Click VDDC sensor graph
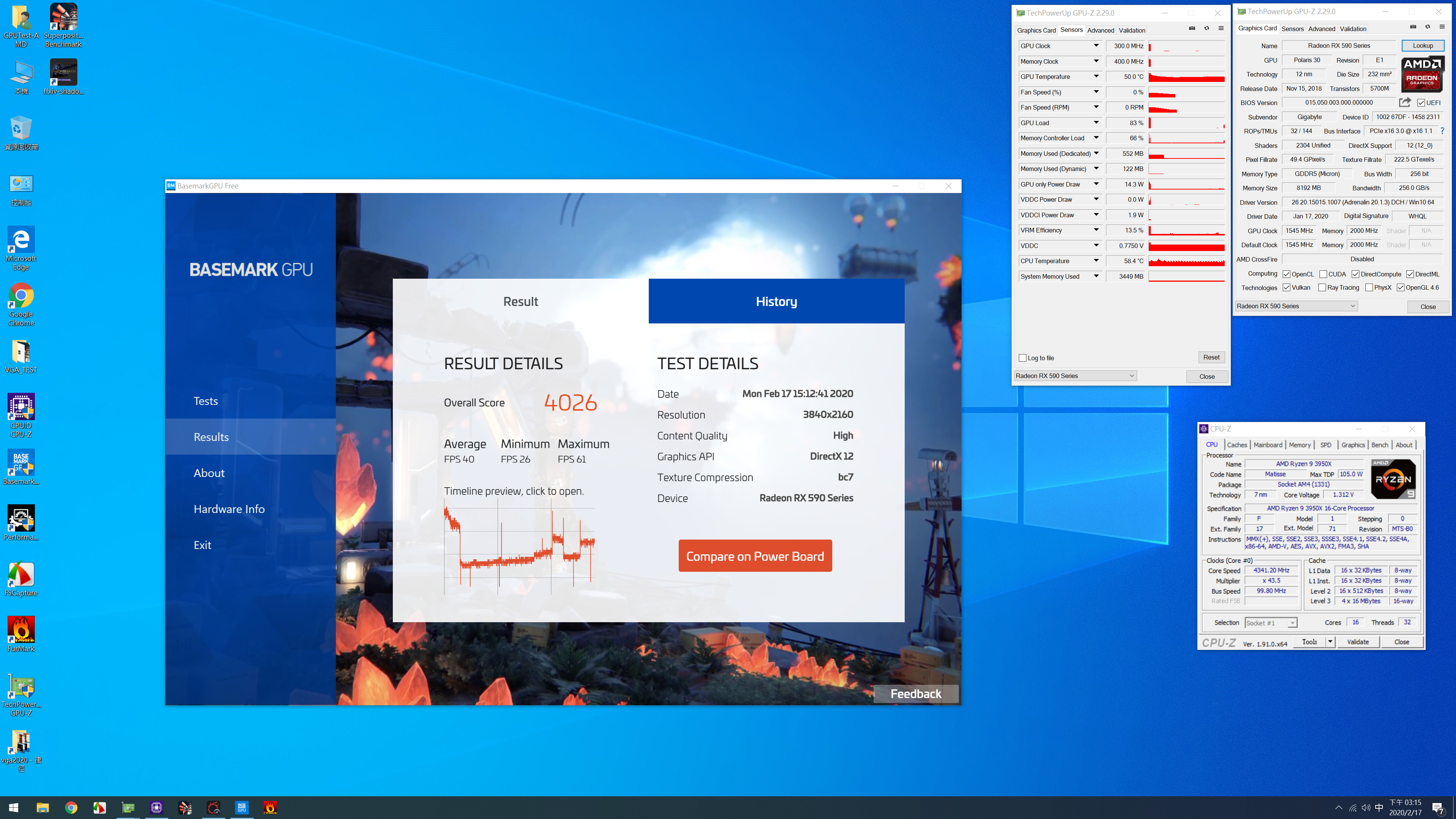Screen dimensions: 1456x819 tap(1186, 246)
